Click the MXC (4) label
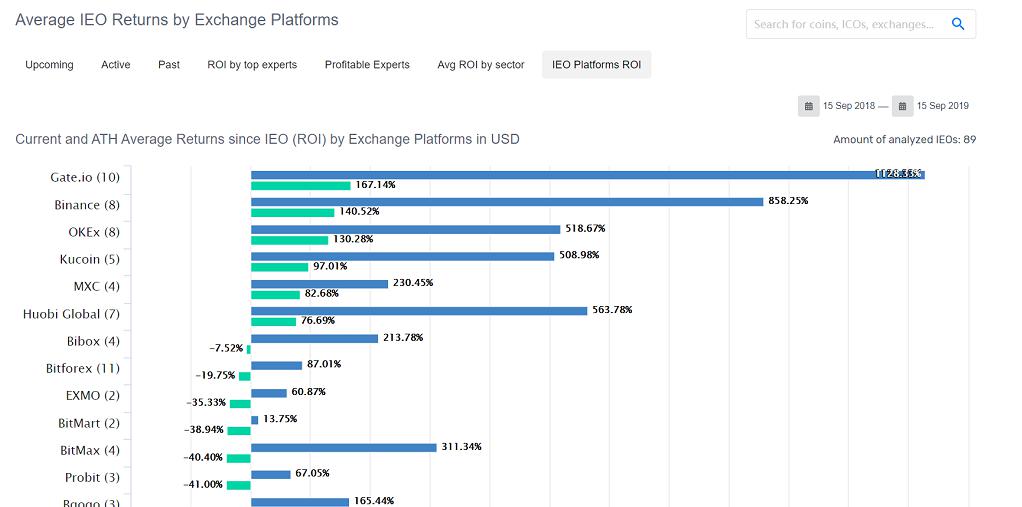Viewport: 1022px width, 507px height. [x=96, y=287]
